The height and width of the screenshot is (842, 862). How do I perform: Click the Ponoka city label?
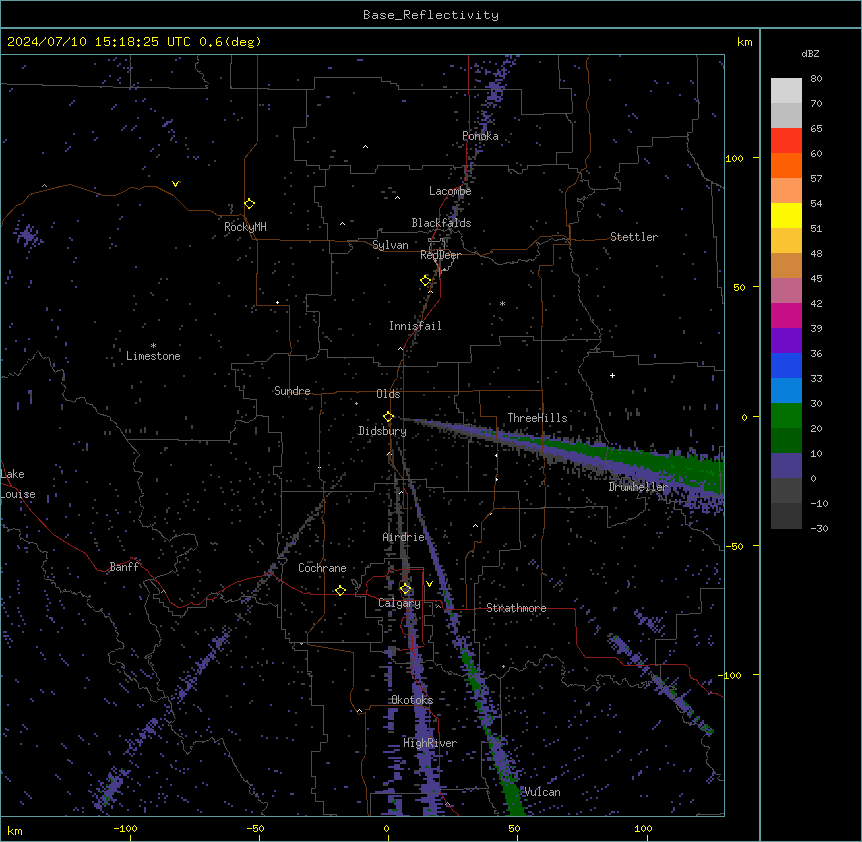click(480, 136)
